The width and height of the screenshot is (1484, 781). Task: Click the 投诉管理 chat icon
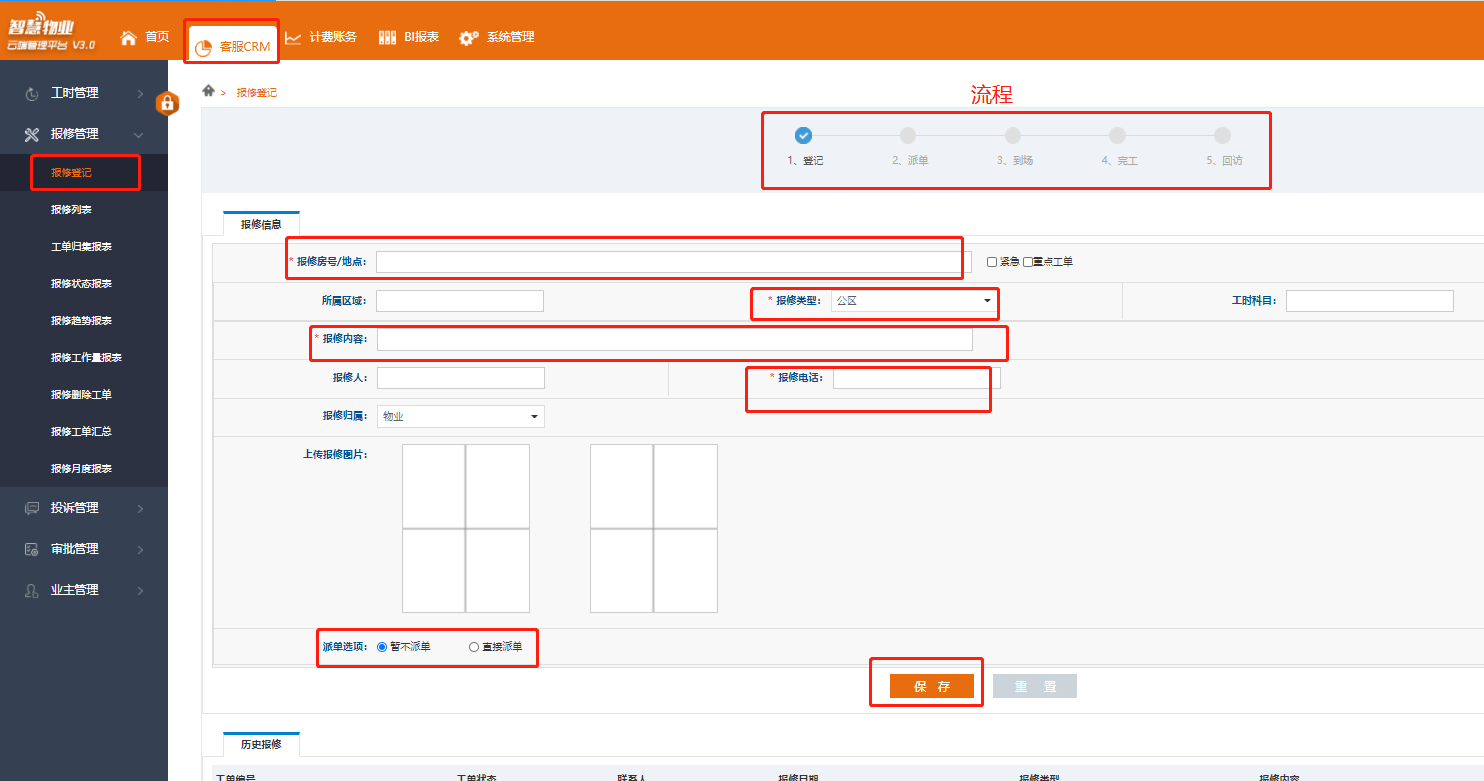click(32, 508)
